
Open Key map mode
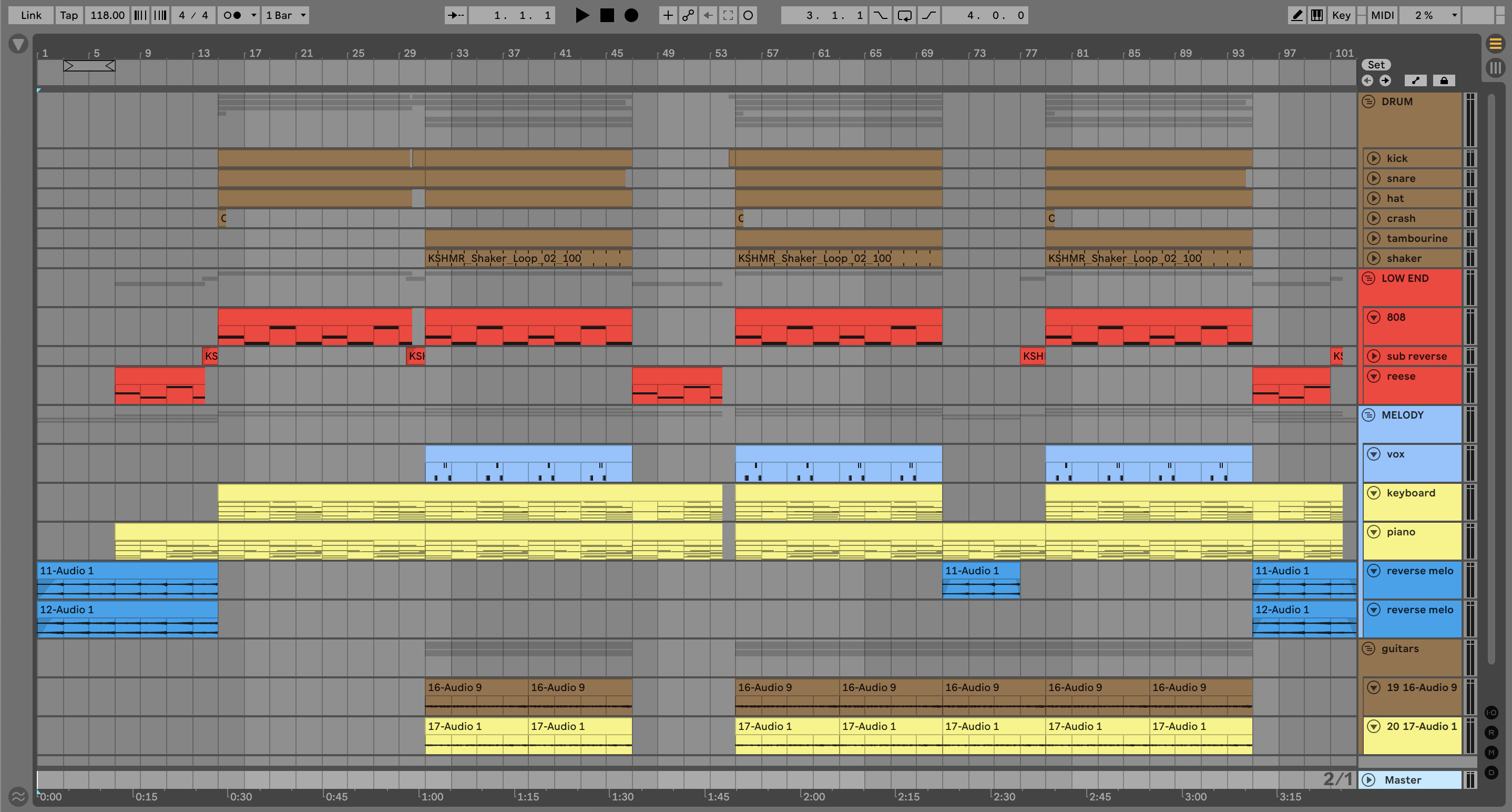[1341, 15]
